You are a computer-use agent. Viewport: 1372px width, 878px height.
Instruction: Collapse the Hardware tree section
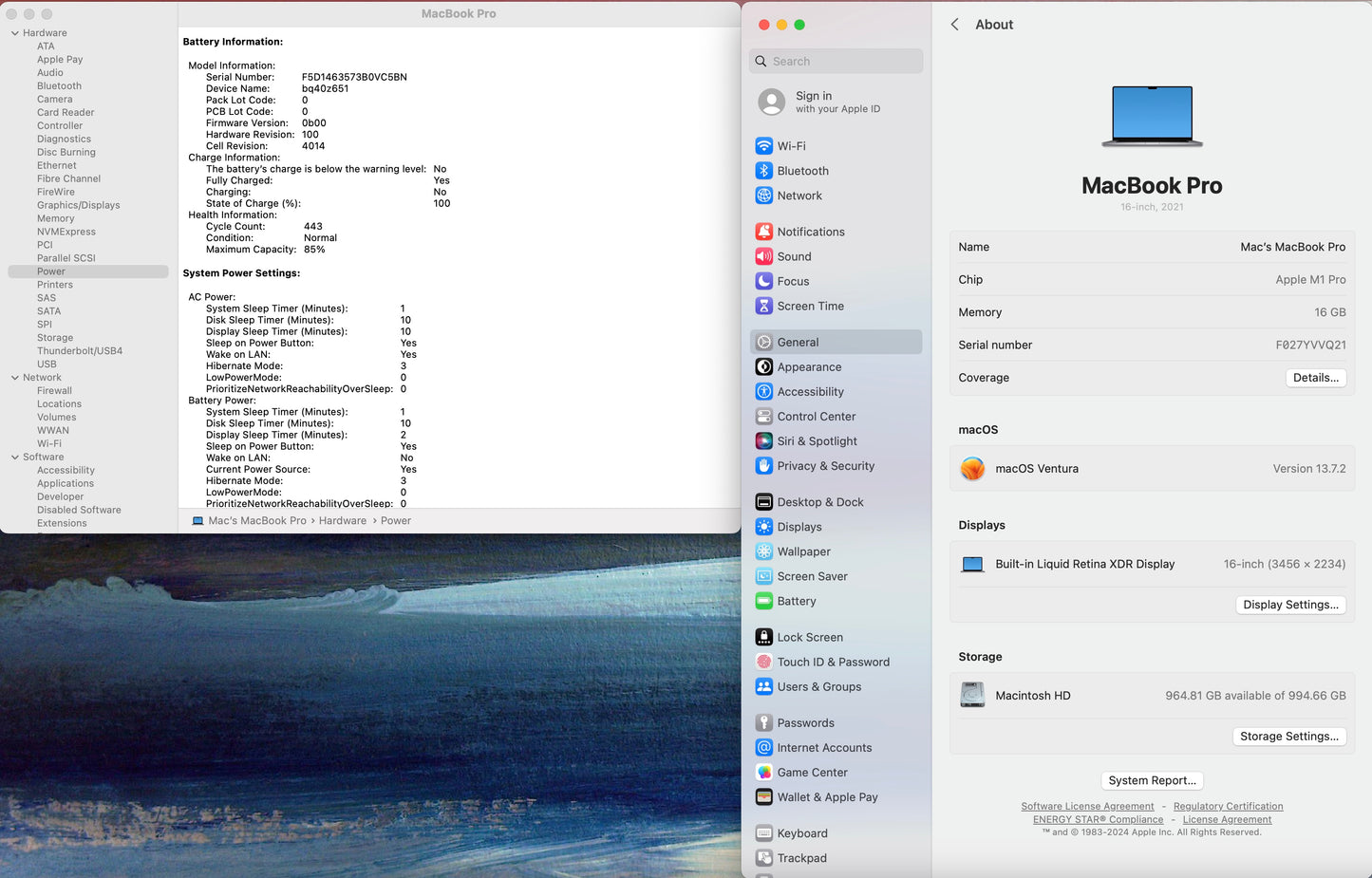pyautogui.click(x=15, y=33)
